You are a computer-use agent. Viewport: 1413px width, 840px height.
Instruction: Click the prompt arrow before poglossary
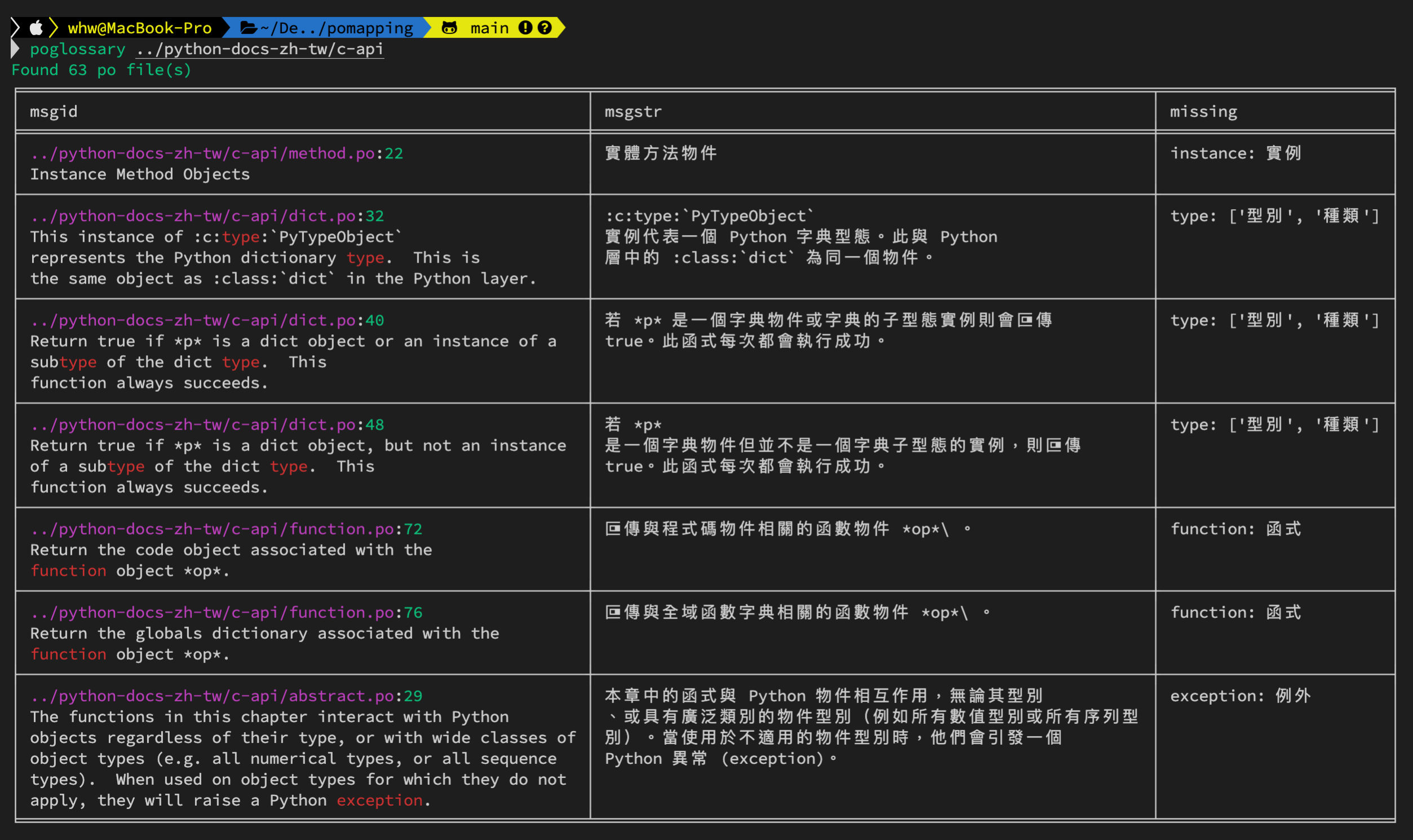click(15, 49)
